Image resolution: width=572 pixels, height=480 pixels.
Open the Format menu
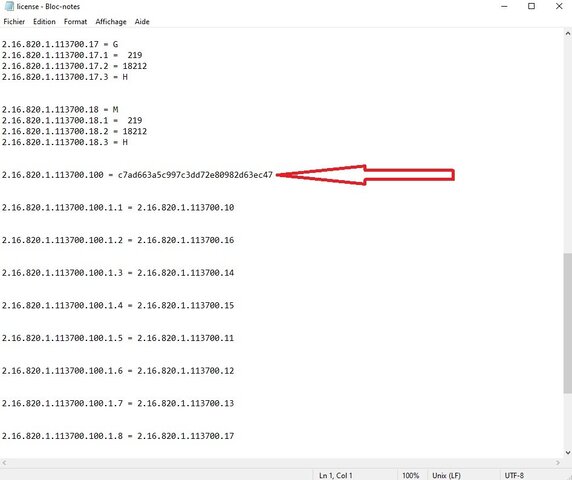click(76, 22)
